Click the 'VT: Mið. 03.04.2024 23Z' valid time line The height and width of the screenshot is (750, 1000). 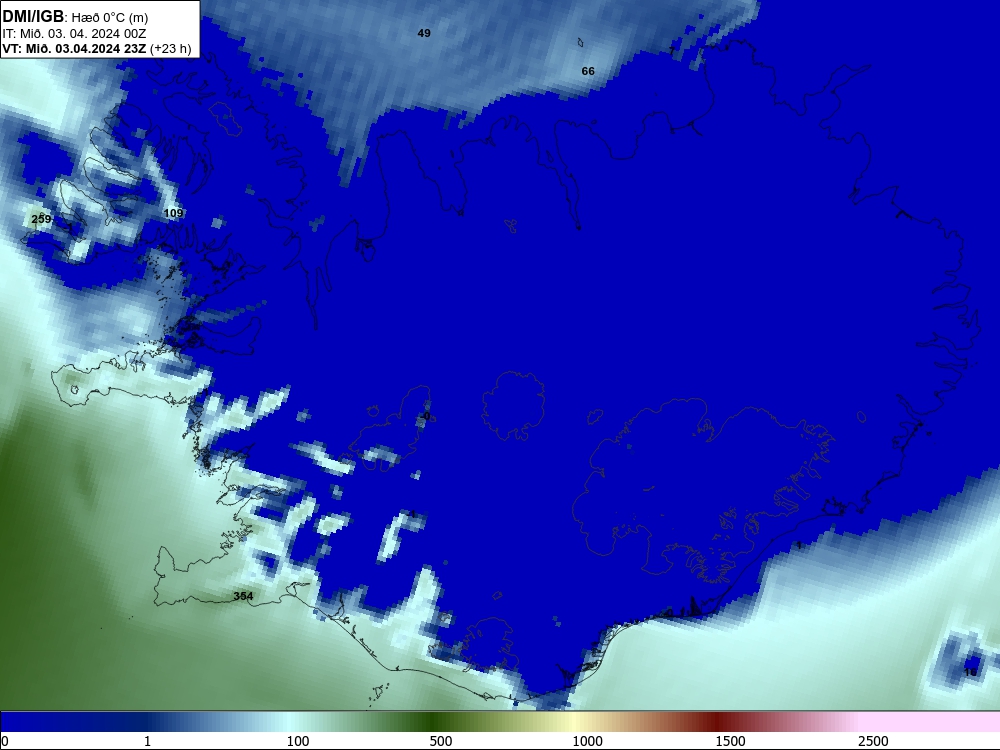[74, 48]
